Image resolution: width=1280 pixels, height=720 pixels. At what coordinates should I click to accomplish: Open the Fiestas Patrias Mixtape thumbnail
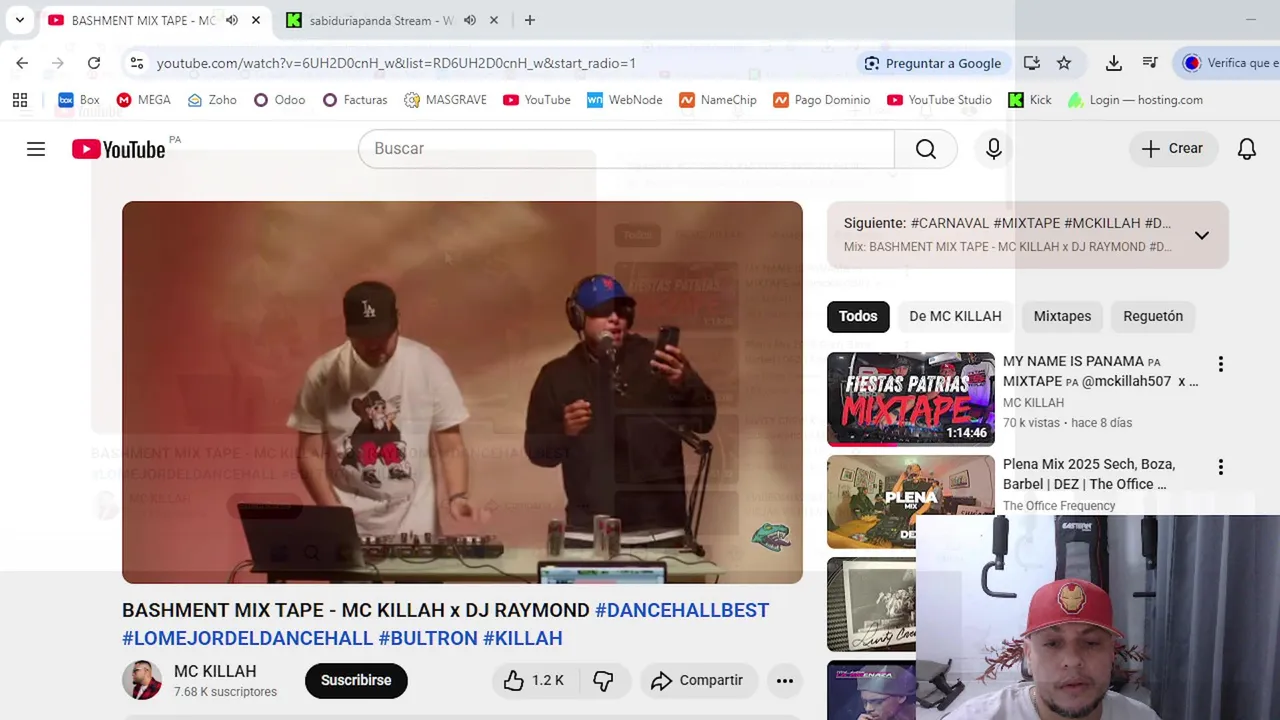[911, 398]
